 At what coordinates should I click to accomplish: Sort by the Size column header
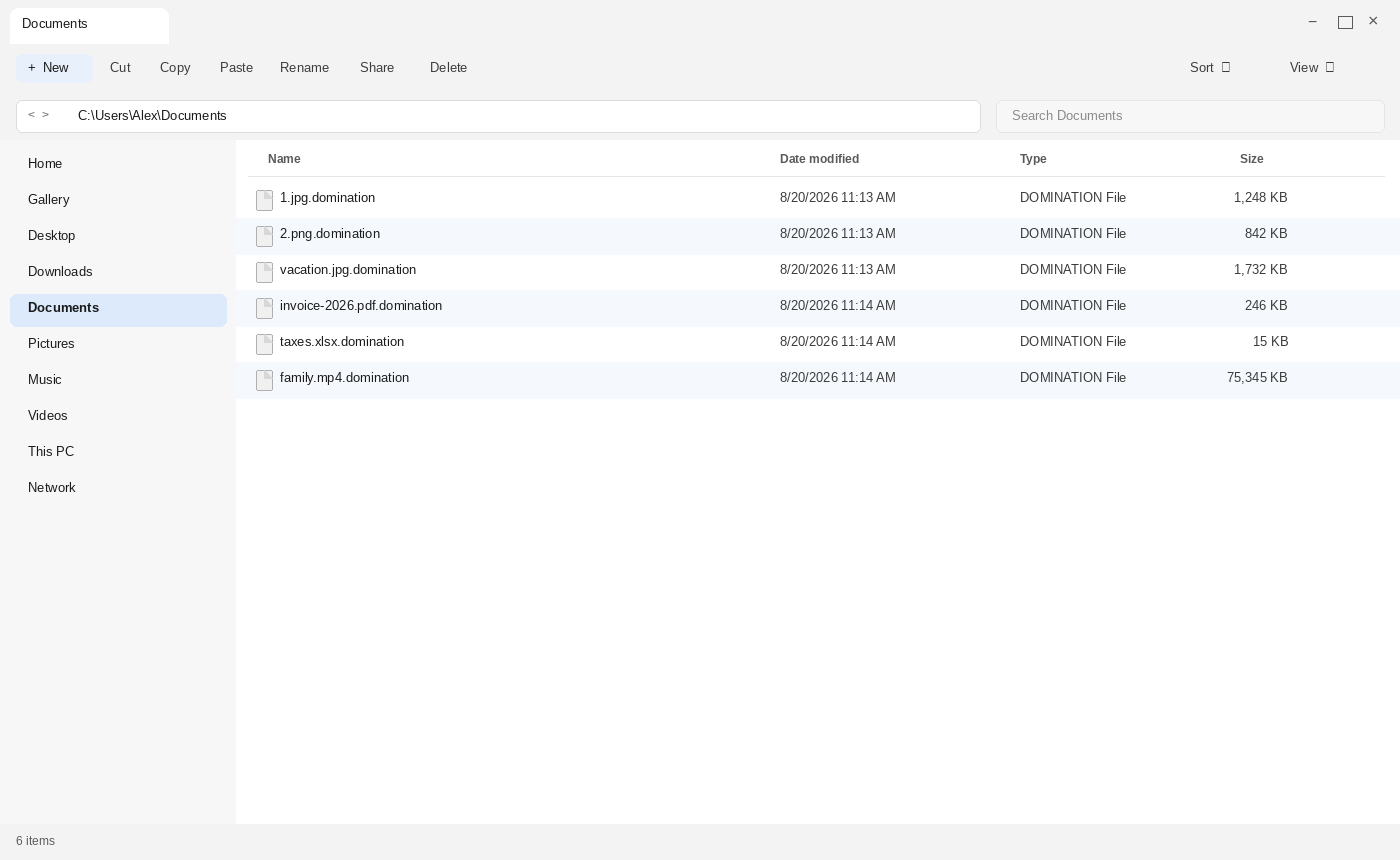pos(1251,159)
